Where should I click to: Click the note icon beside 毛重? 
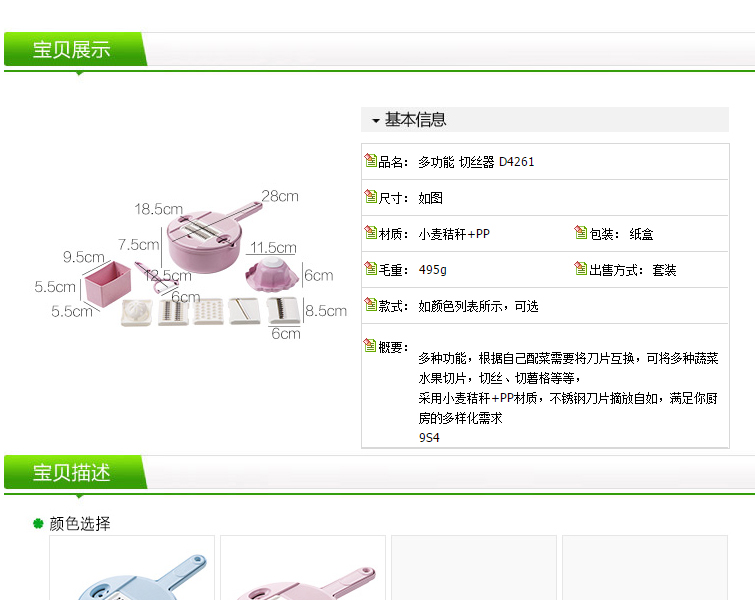tap(370, 269)
